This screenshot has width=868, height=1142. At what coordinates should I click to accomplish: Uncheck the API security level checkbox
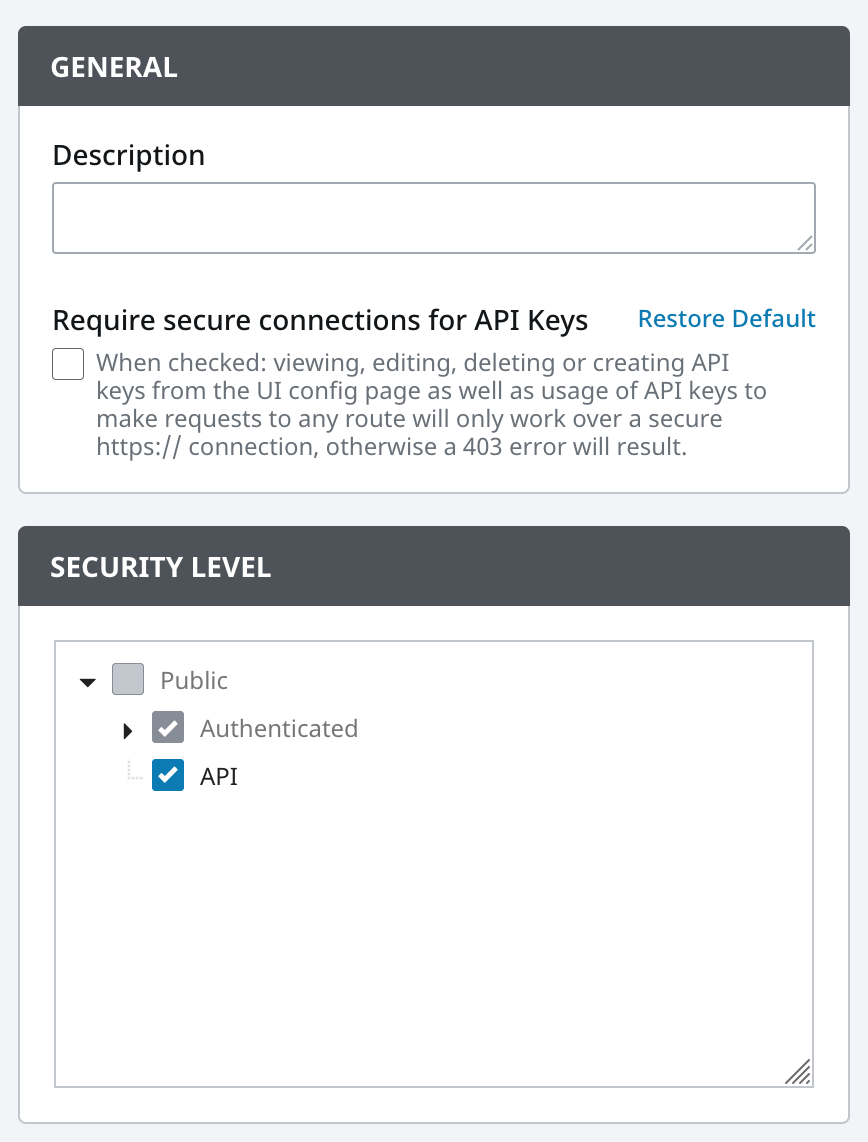coord(168,775)
